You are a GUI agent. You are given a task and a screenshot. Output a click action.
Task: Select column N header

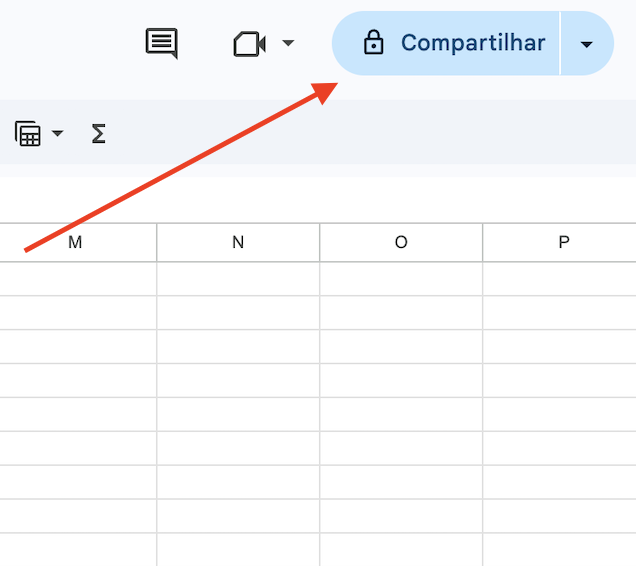238,242
